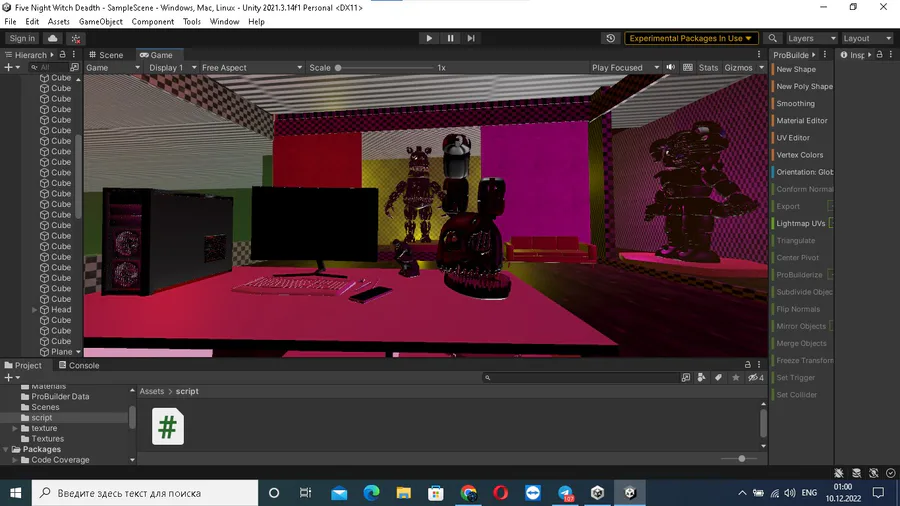The height and width of the screenshot is (506, 900).
Task: Expand the texture folder
Action: coord(15,428)
